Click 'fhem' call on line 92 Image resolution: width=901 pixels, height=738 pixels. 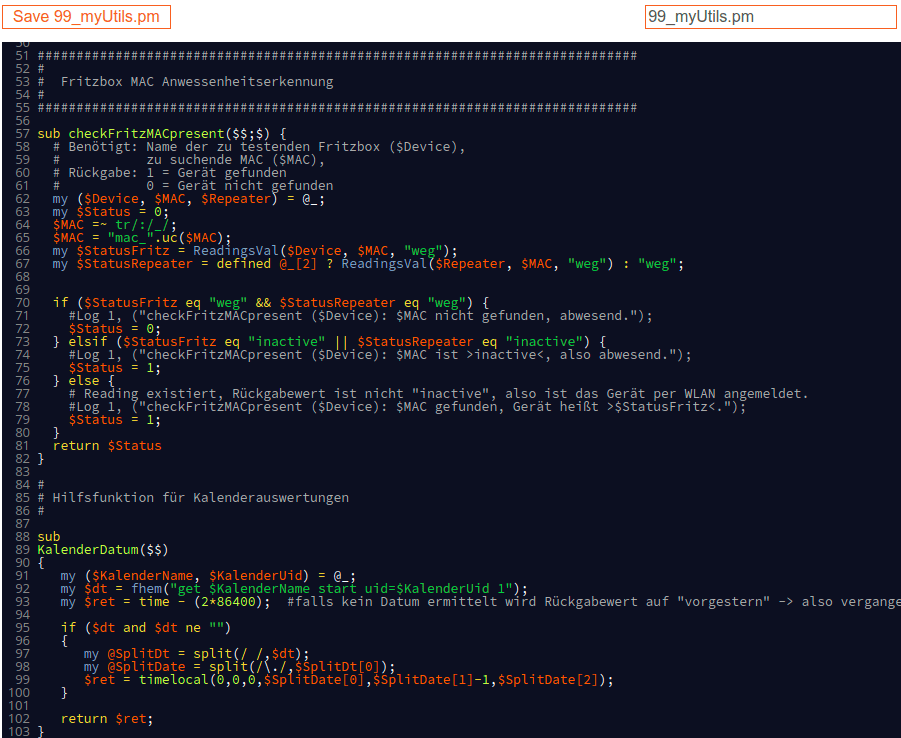(x=147, y=589)
